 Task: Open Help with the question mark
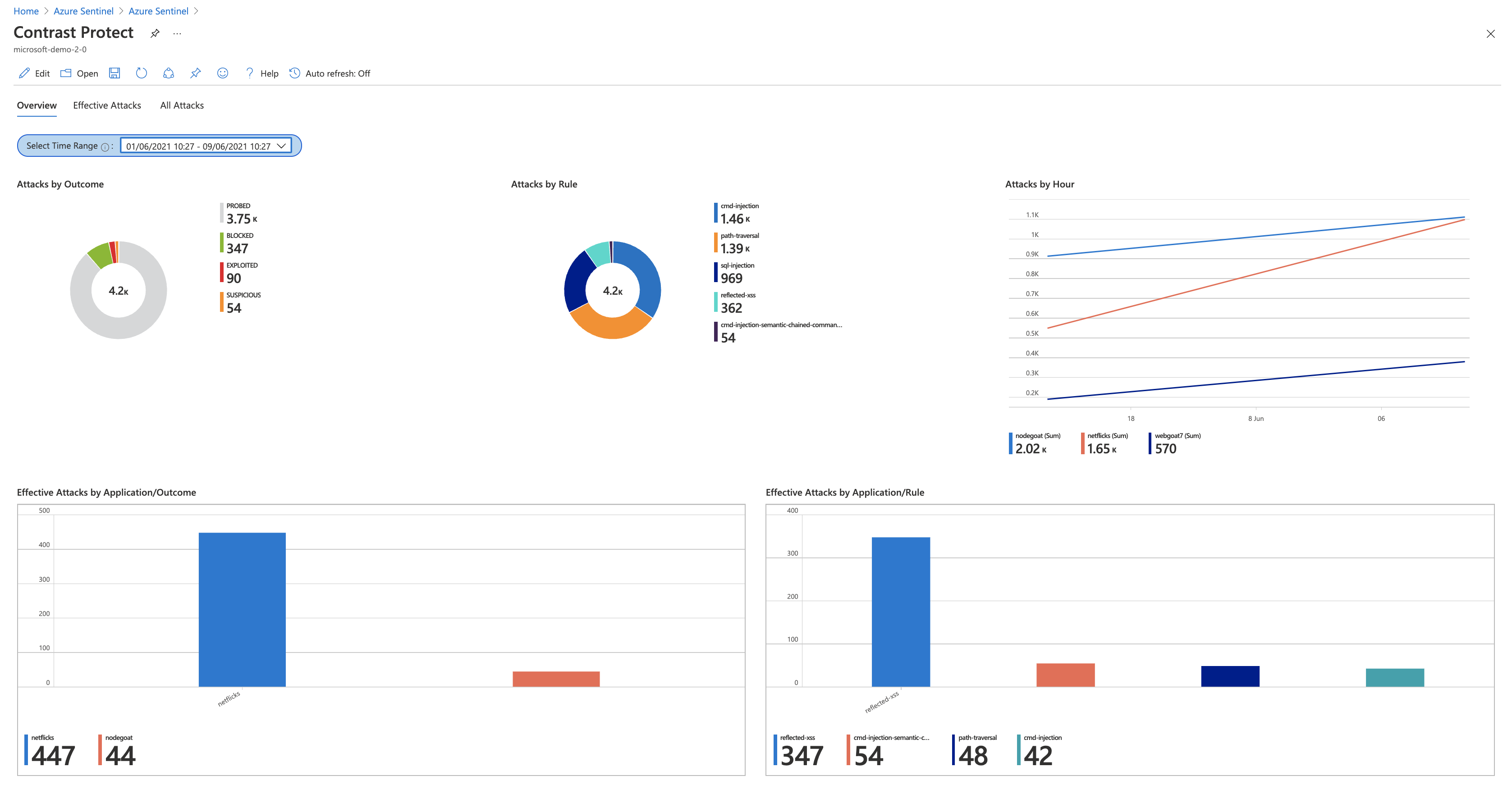coord(249,73)
